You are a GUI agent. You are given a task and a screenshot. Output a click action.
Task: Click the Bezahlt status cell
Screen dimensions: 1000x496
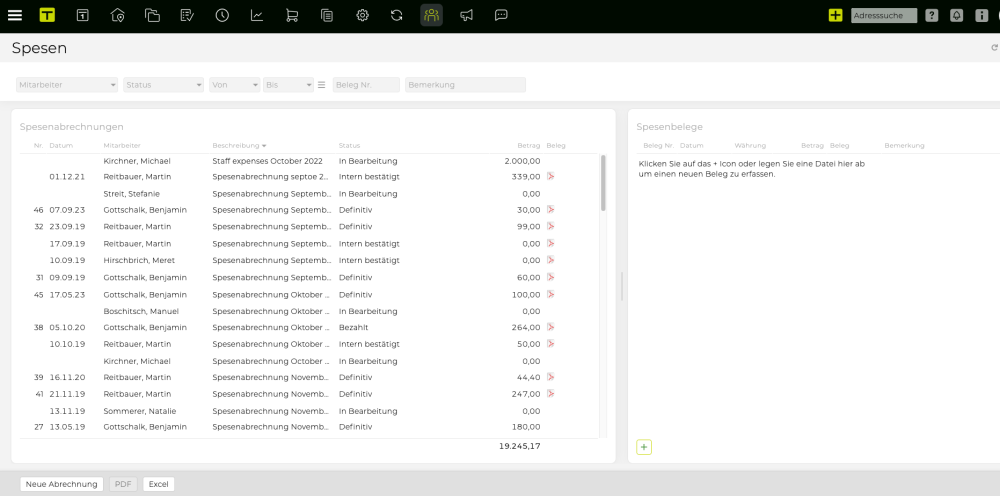tap(353, 327)
